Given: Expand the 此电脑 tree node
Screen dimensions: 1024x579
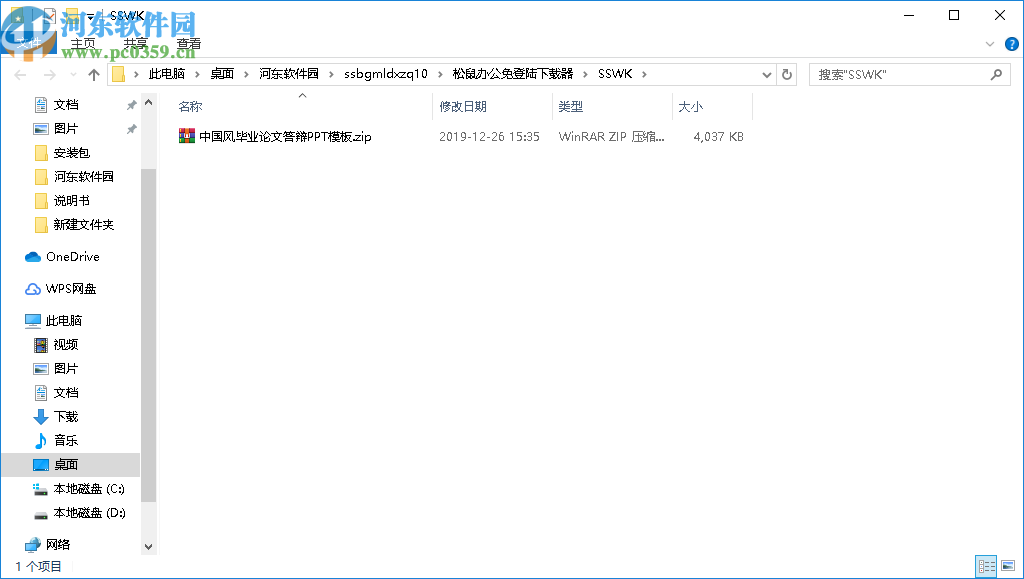Looking at the screenshot, I should click(x=13, y=320).
